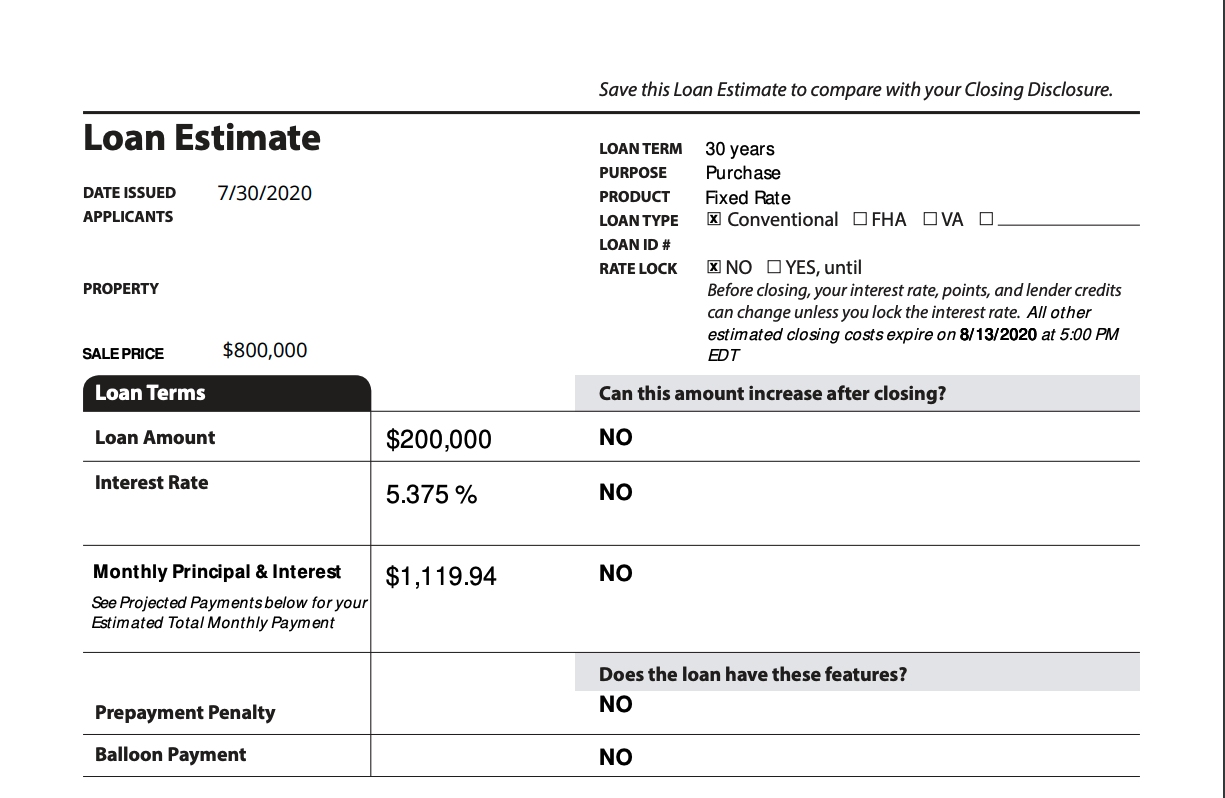
Task: Click the Sale Price field showing $800,000
Action: point(264,350)
